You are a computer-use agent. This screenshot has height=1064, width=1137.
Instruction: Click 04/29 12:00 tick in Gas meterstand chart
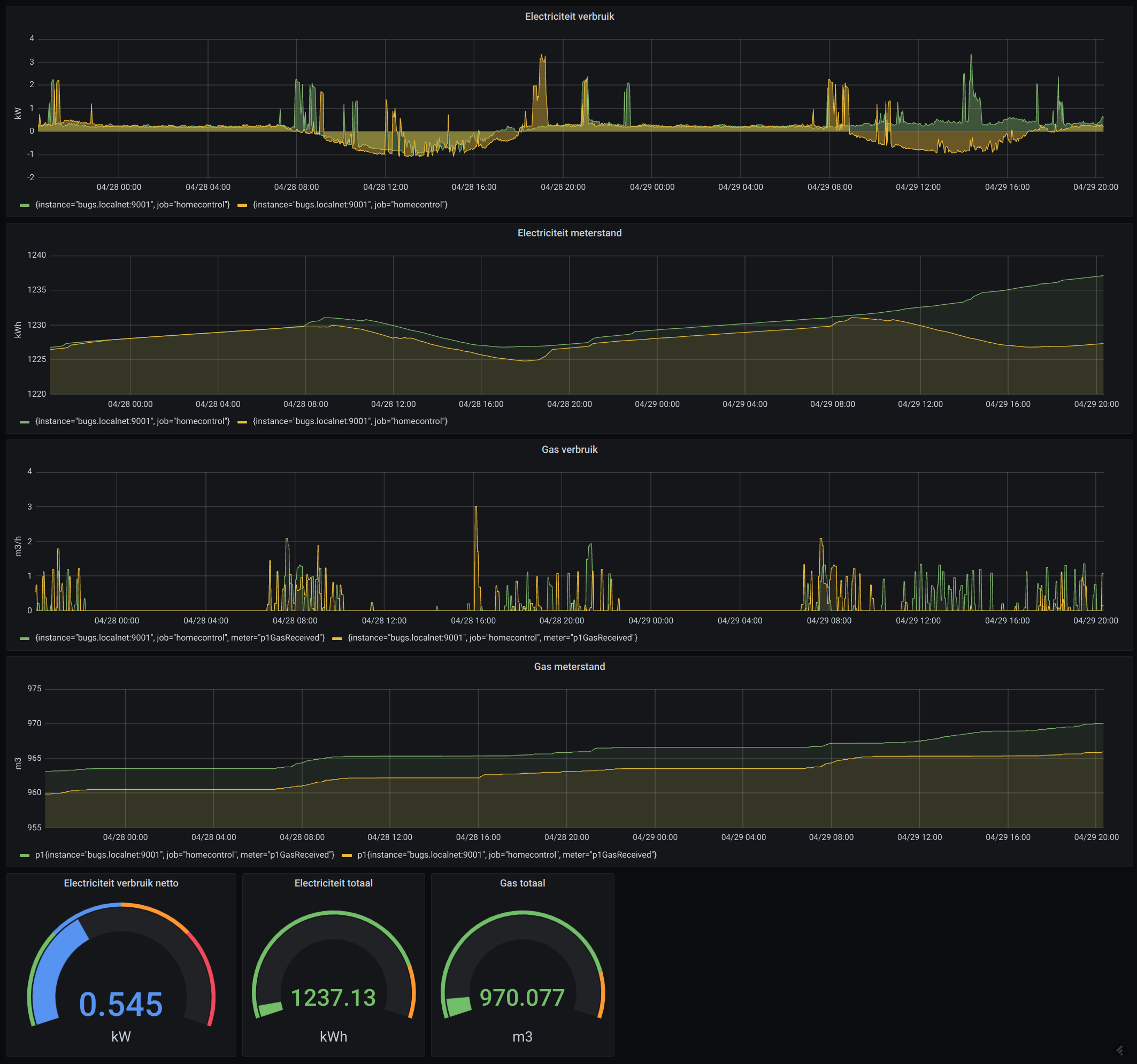[919, 838]
